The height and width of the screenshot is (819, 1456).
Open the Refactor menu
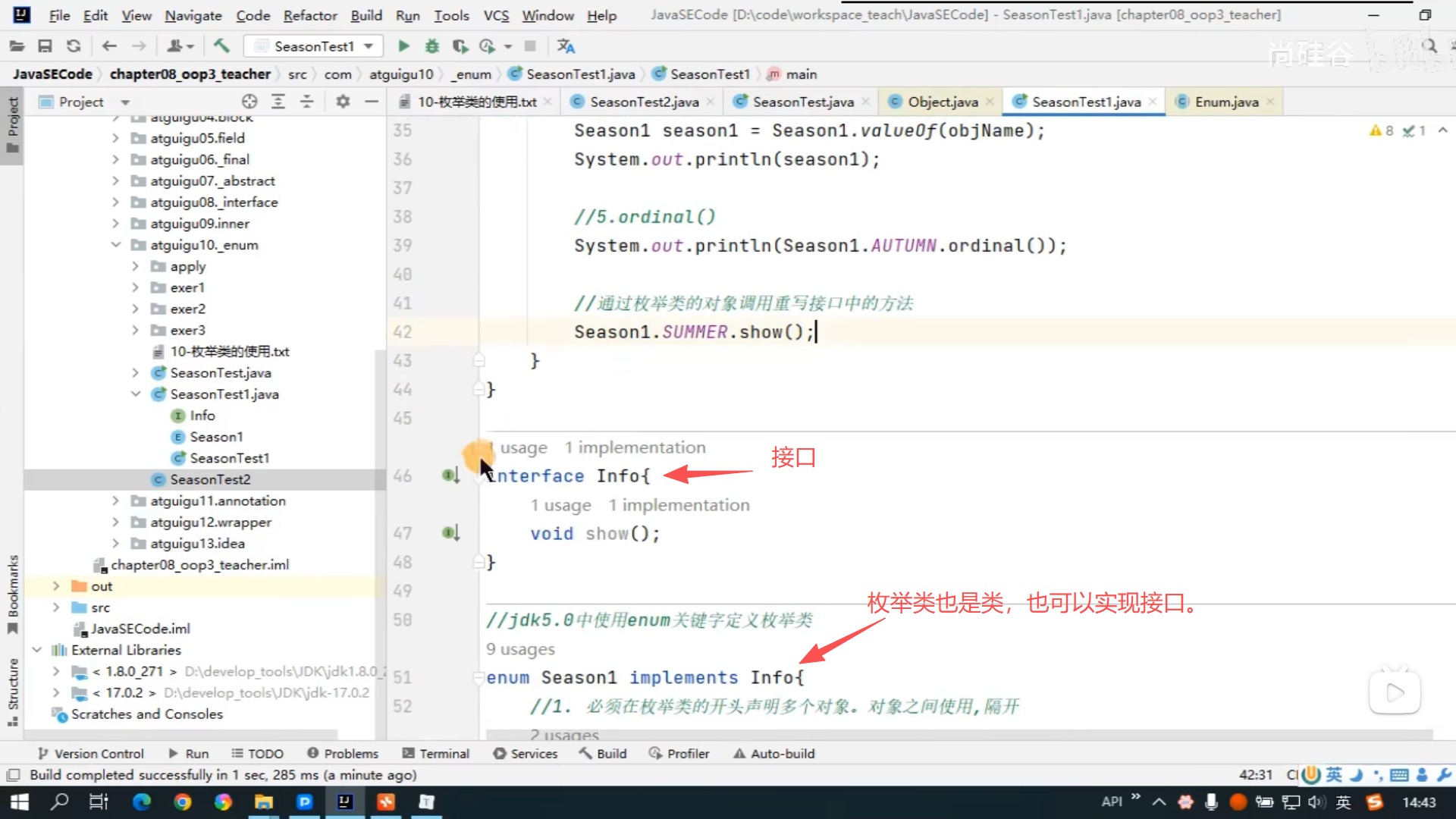(309, 15)
